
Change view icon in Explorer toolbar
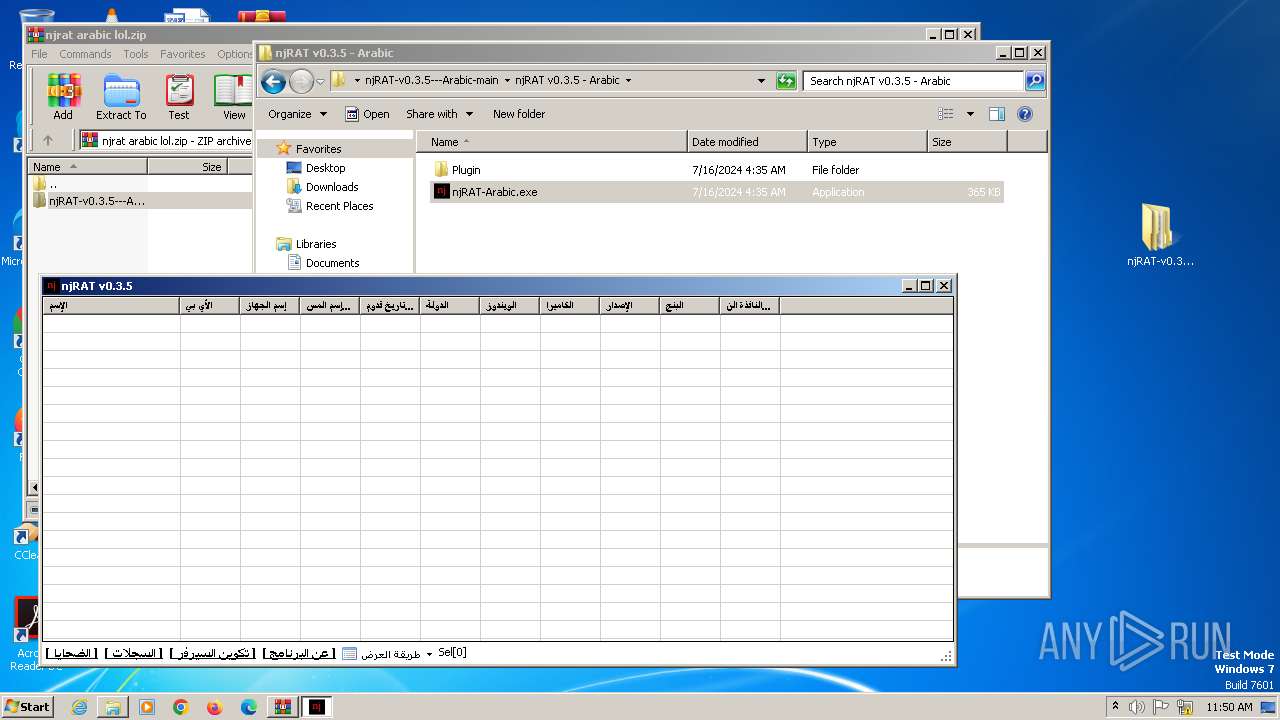pyautogui.click(x=946, y=114)
